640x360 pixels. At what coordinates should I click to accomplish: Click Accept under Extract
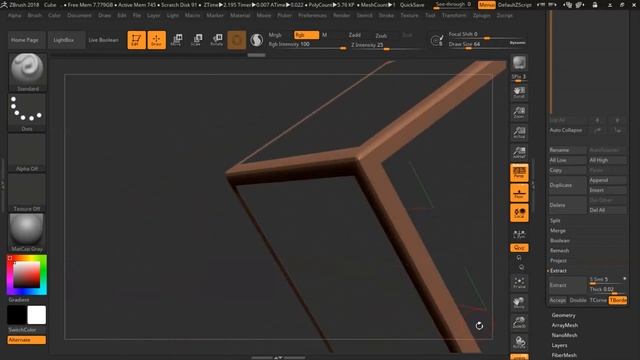(558, 300)
